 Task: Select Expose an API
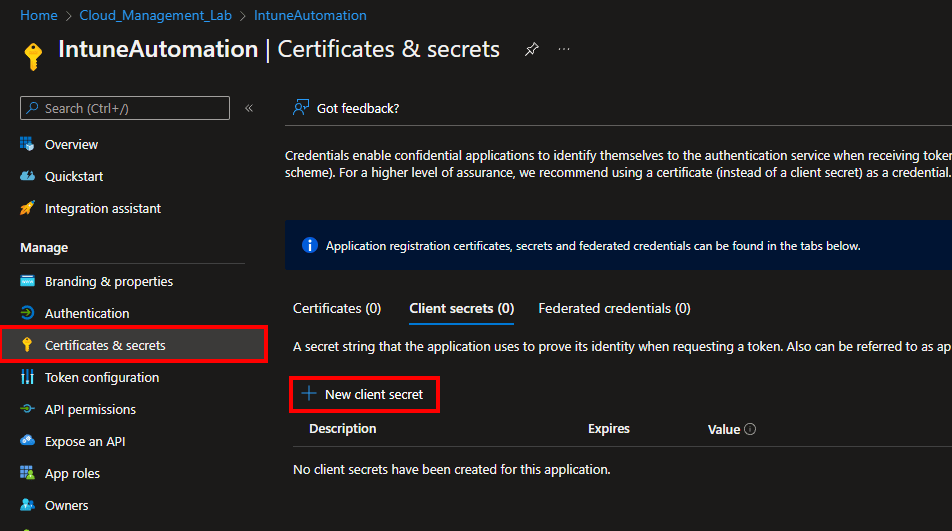84,441
